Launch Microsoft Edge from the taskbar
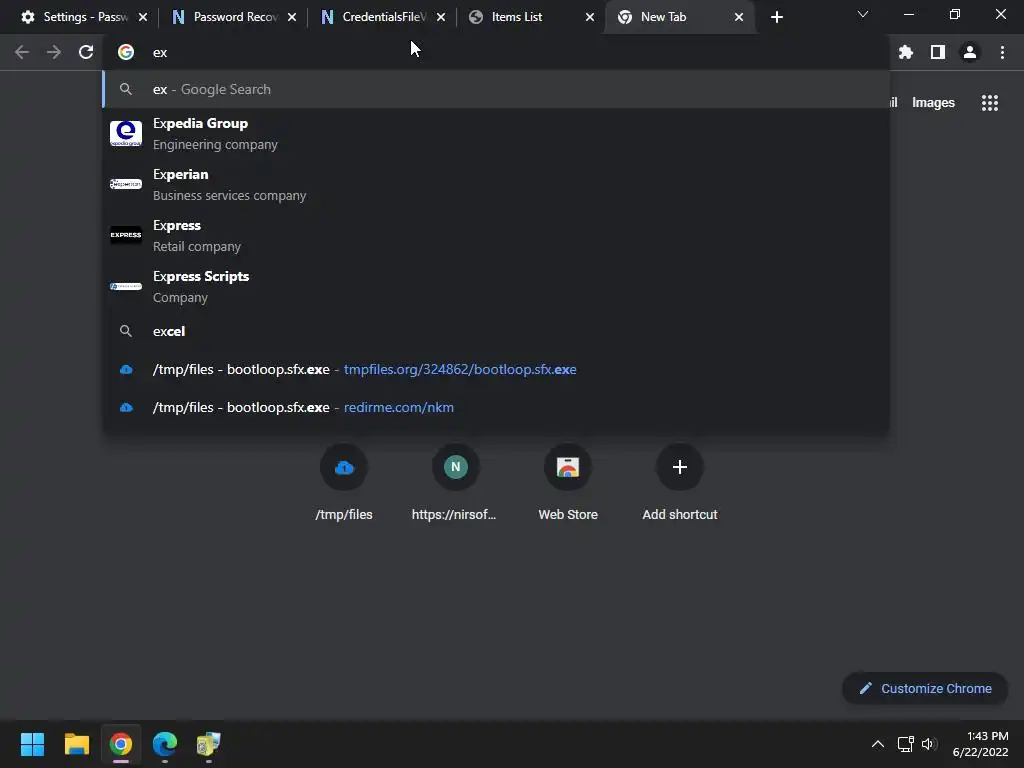The height and width of the screenshot is (768, 1024). coord(165,744)
